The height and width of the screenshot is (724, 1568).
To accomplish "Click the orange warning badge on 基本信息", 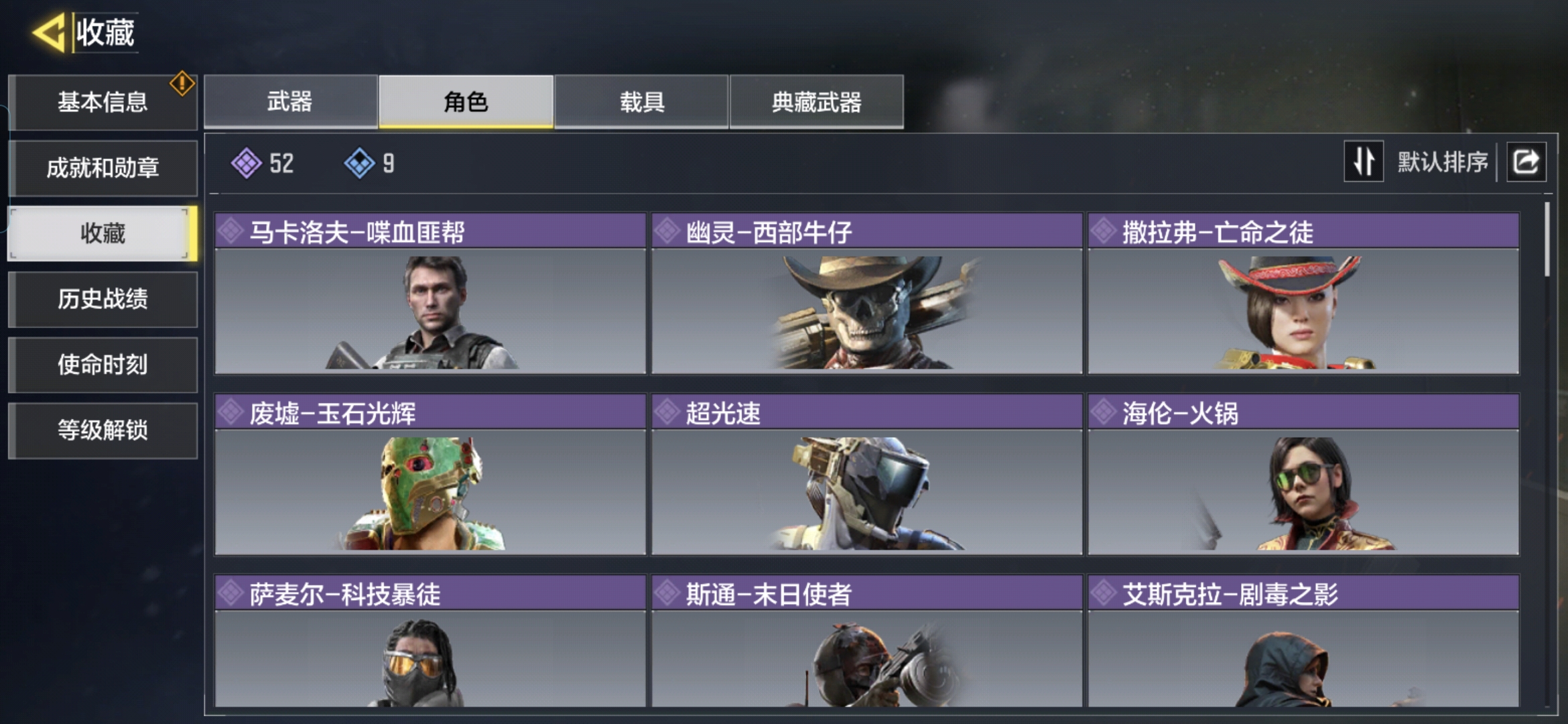I will [182, 84].
